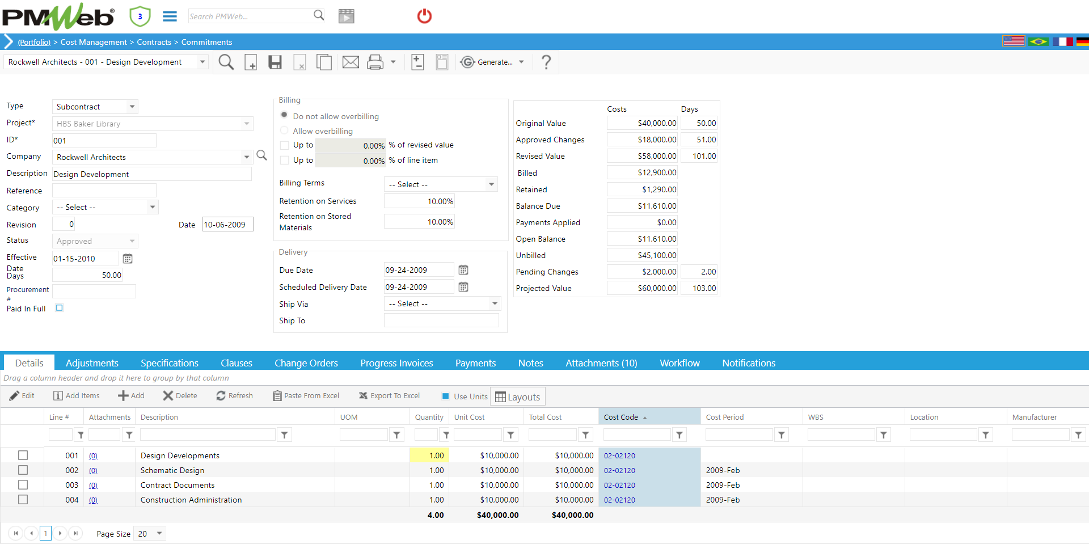Save the record with floppy disk icon
The image size is (1089, 545).
275,62
